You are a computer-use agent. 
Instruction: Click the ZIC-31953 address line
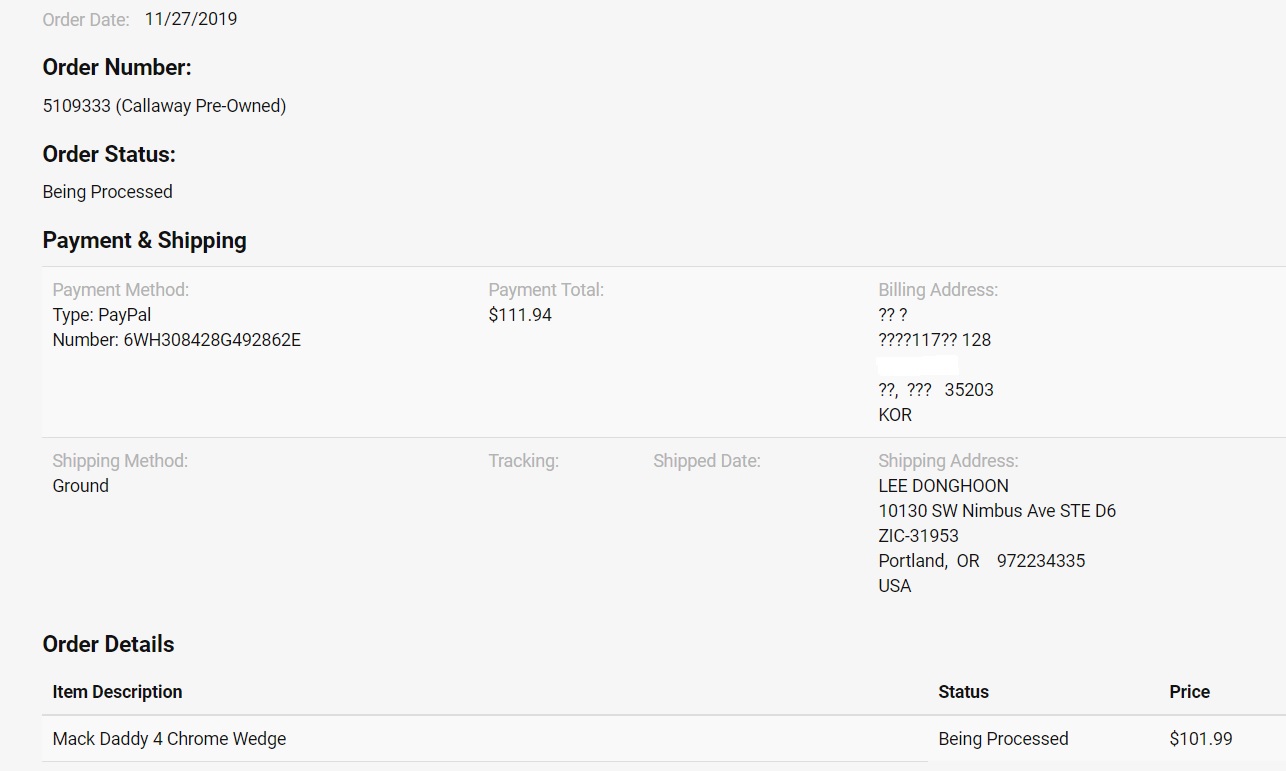click(918, 536)
